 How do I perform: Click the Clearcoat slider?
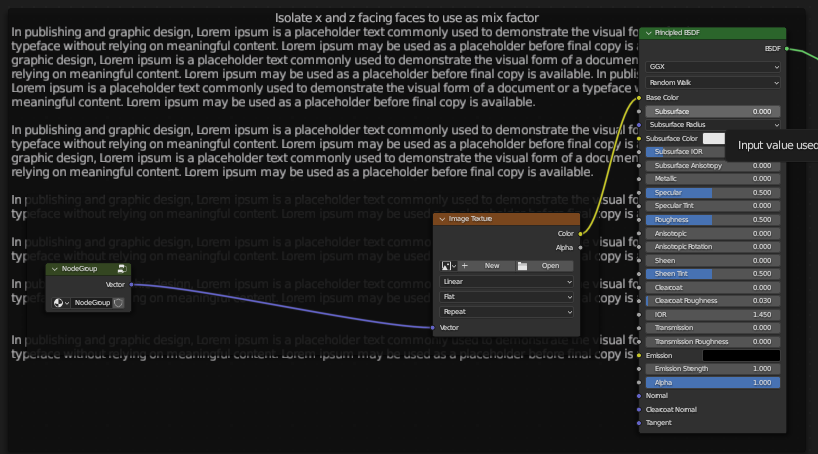pos(713,288)
